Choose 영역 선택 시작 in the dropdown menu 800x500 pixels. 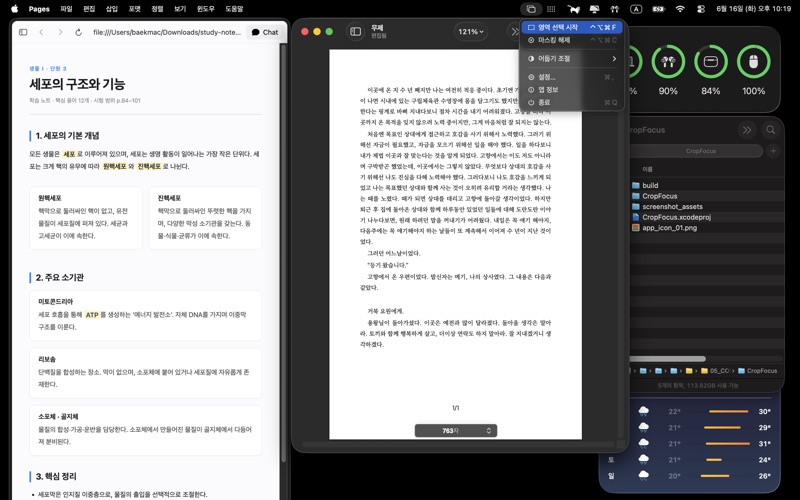point(572,27)
